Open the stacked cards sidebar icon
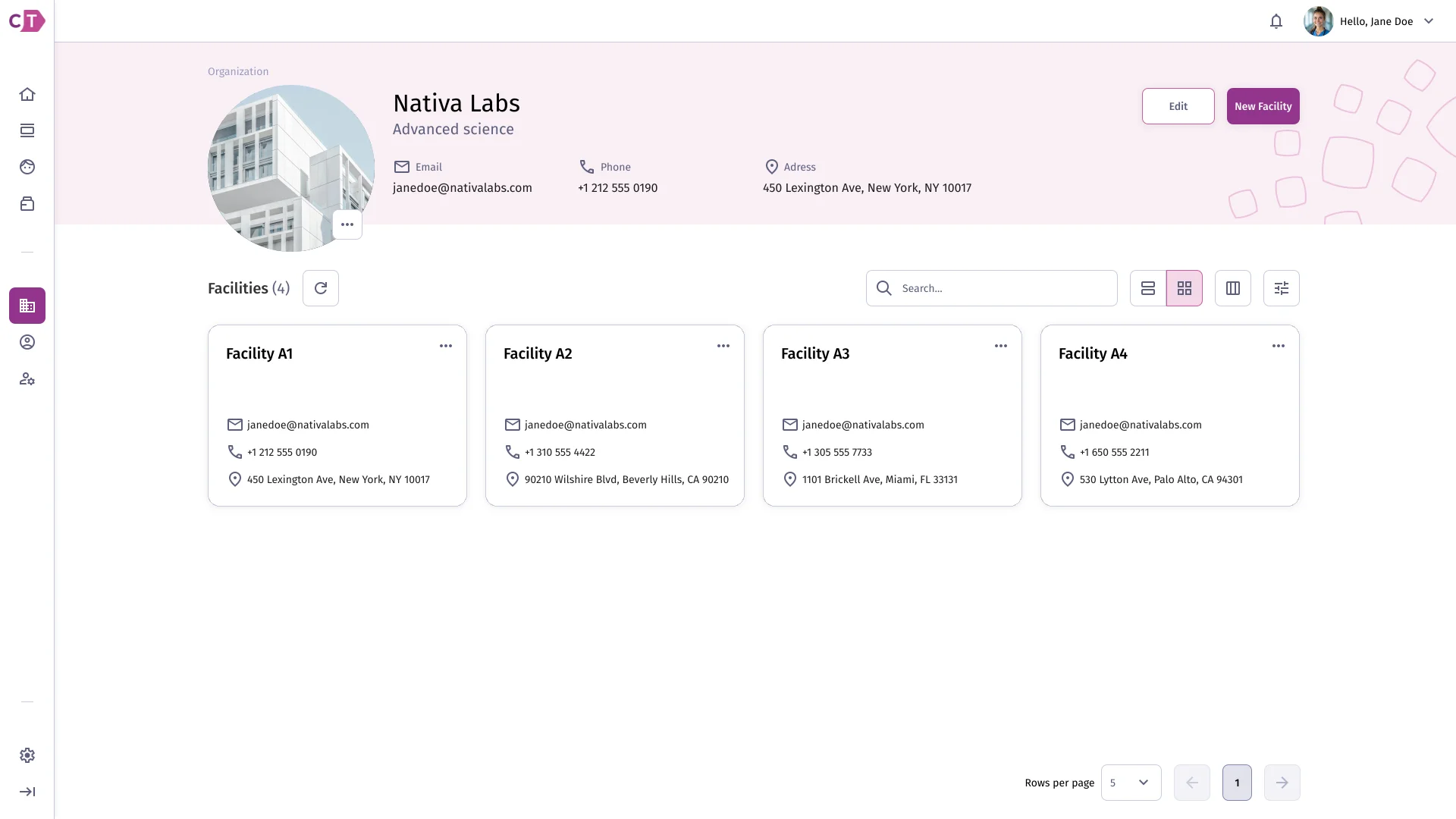 tap(27, 130)
